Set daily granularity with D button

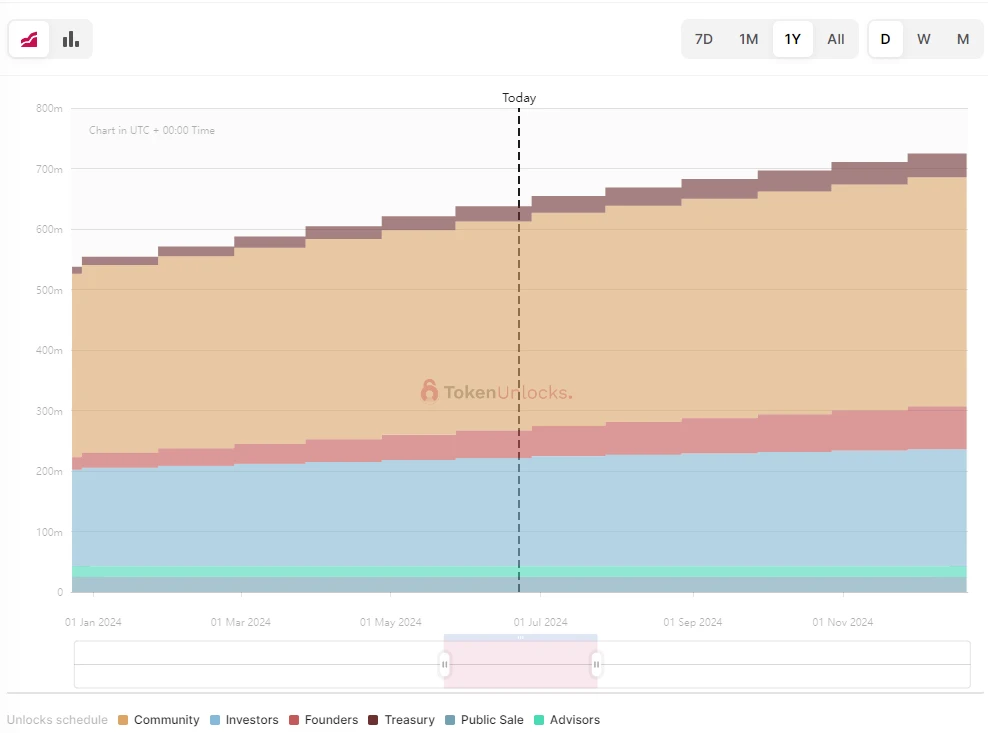pos(885,39)
